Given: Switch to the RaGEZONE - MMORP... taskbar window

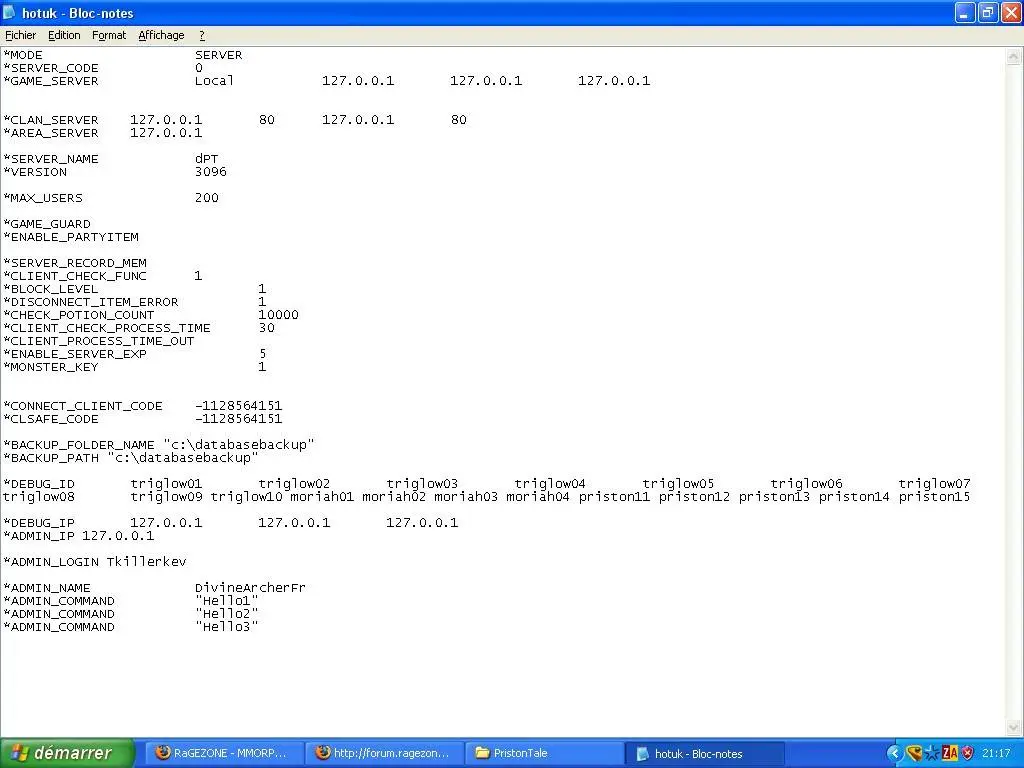Looking at the screenshot, I should tap(222, 753).
